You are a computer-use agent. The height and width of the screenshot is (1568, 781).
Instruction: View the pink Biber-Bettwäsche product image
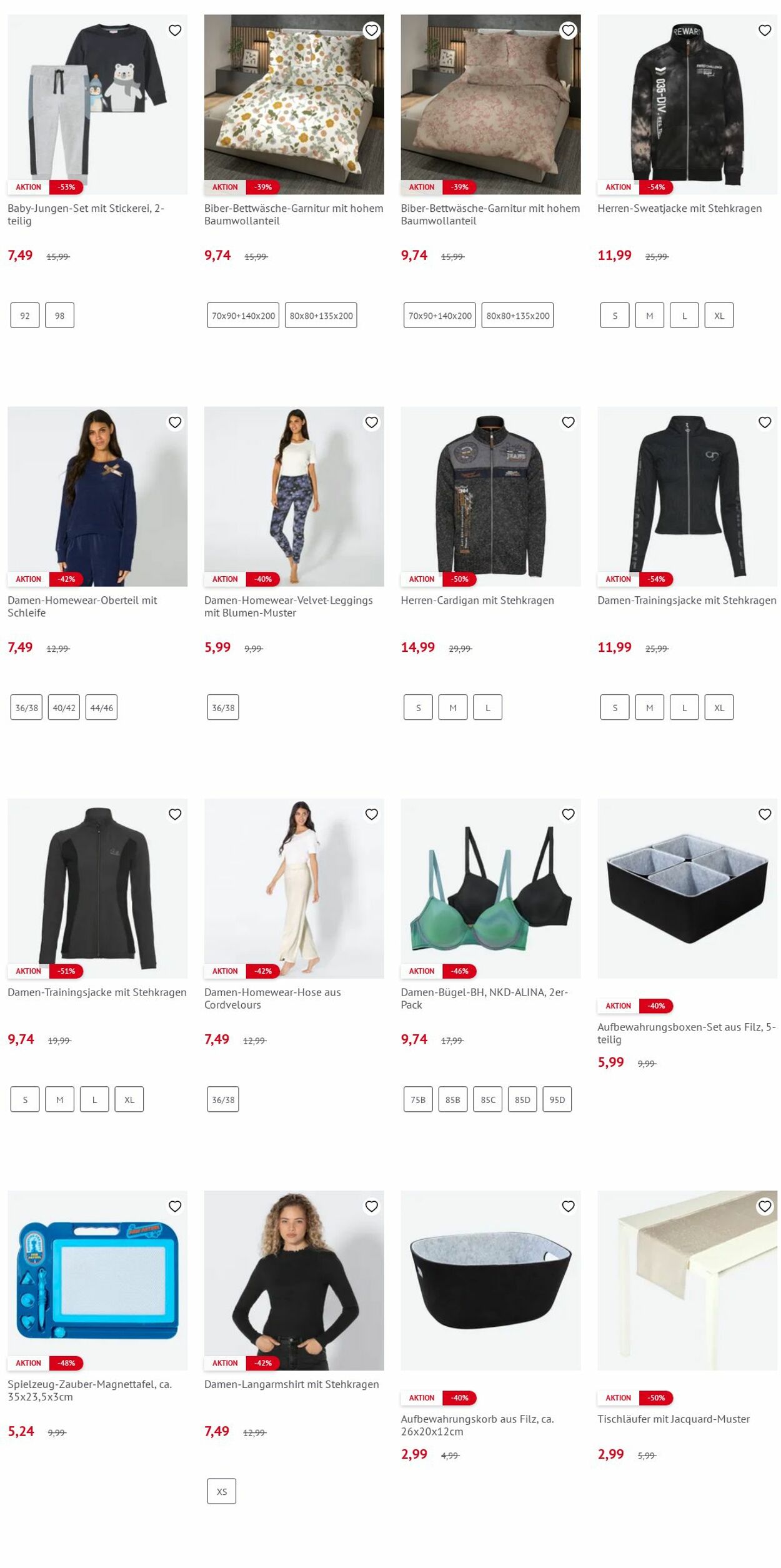490,104
